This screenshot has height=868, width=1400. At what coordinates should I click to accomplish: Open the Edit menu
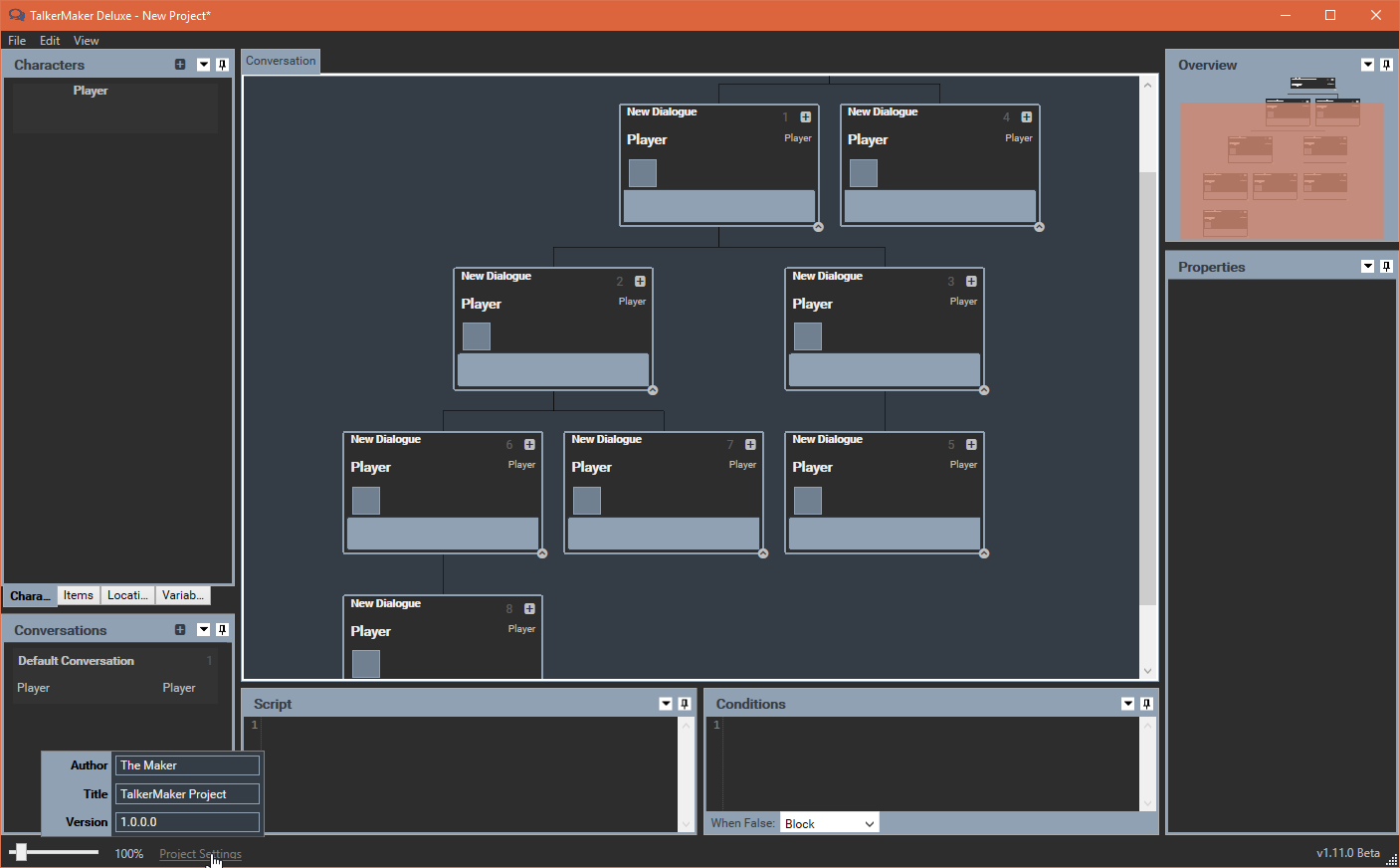tap(50, 41)
